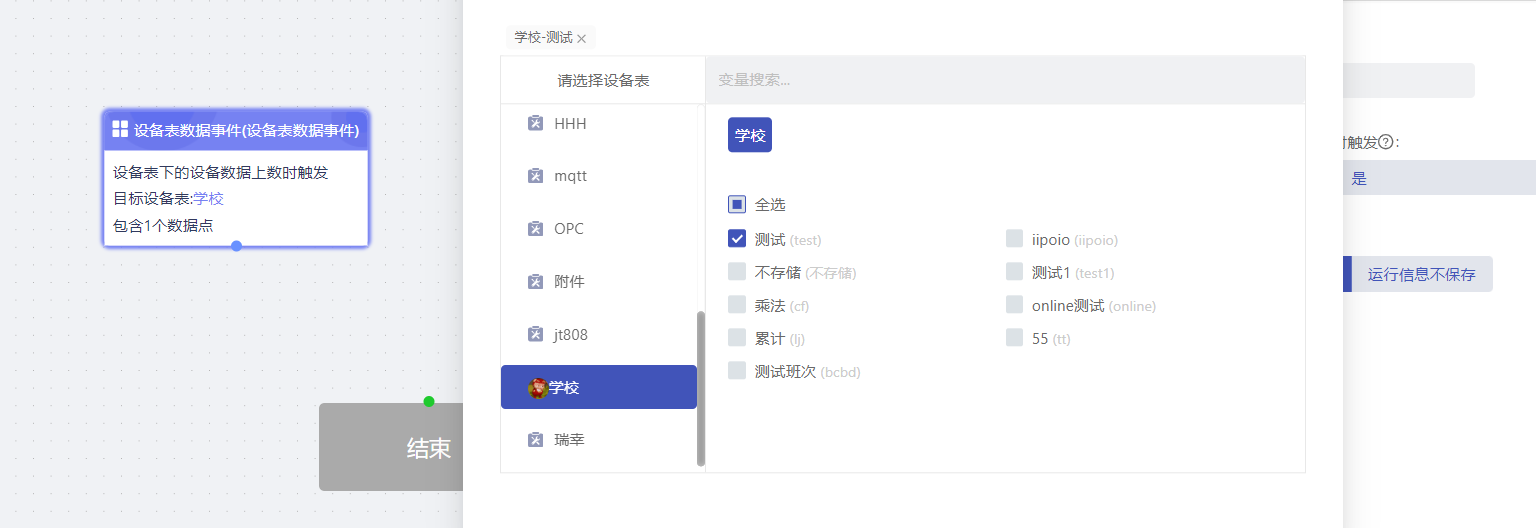The width and height of the screenshot is (1536, 528).
Task: Click the jt808 device table icon
Action: coord(535,335)
